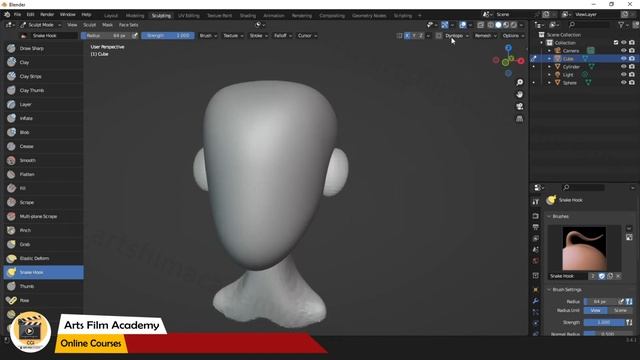This screenshot has width=640, height=360.
Task: Hide the Cylinder object in outliner
Action: 624,67
